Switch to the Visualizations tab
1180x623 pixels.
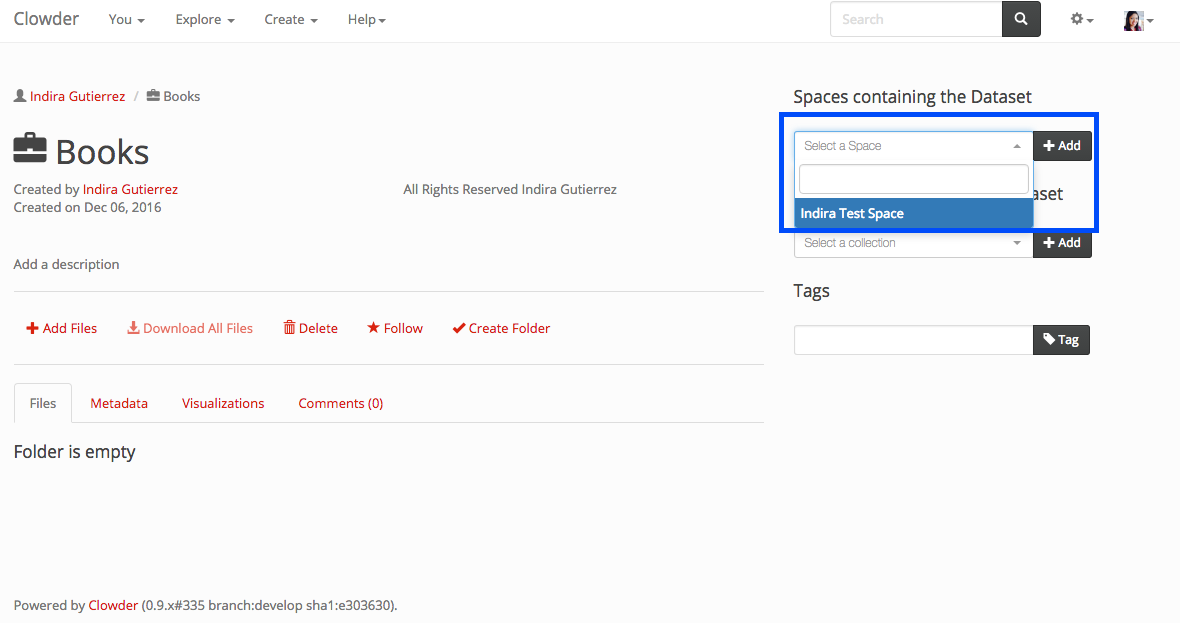coord(223,403)
